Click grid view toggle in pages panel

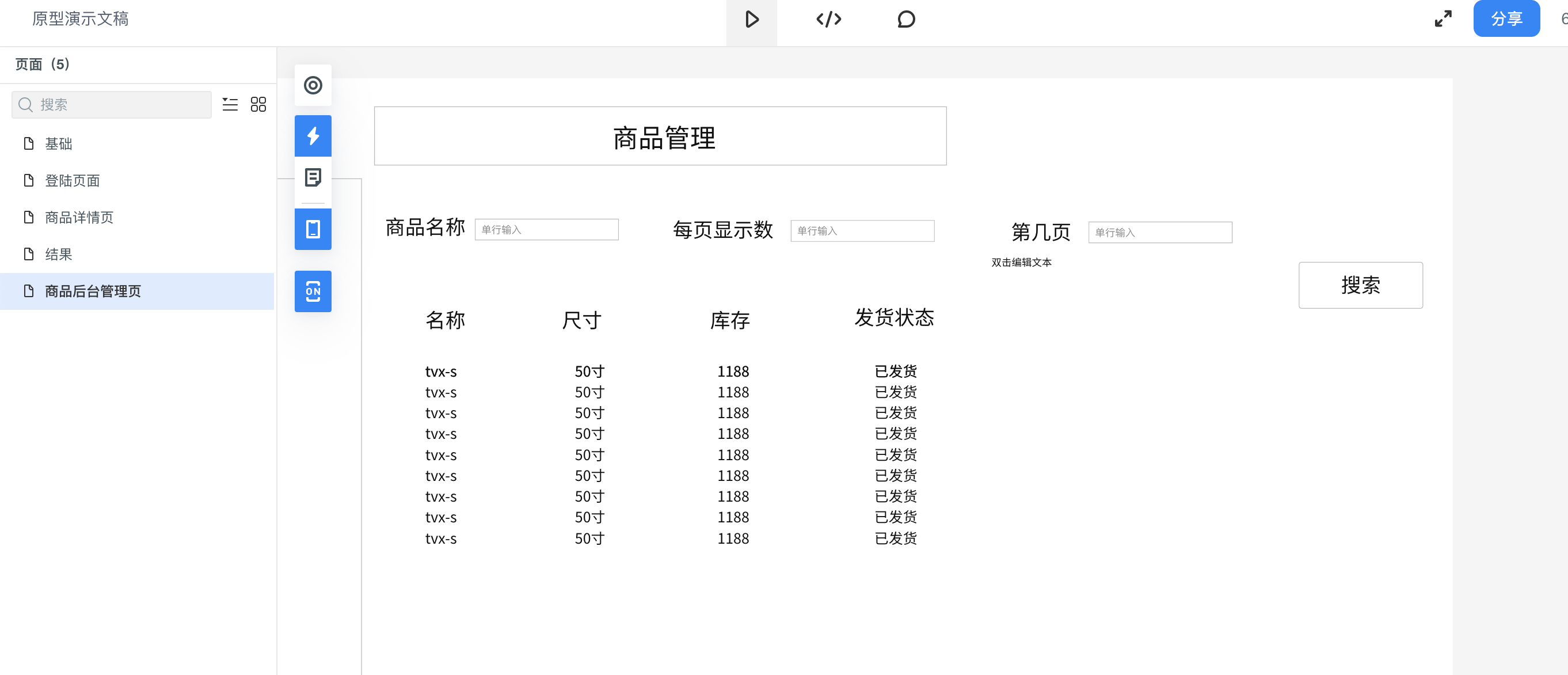[x=258, y=104]
